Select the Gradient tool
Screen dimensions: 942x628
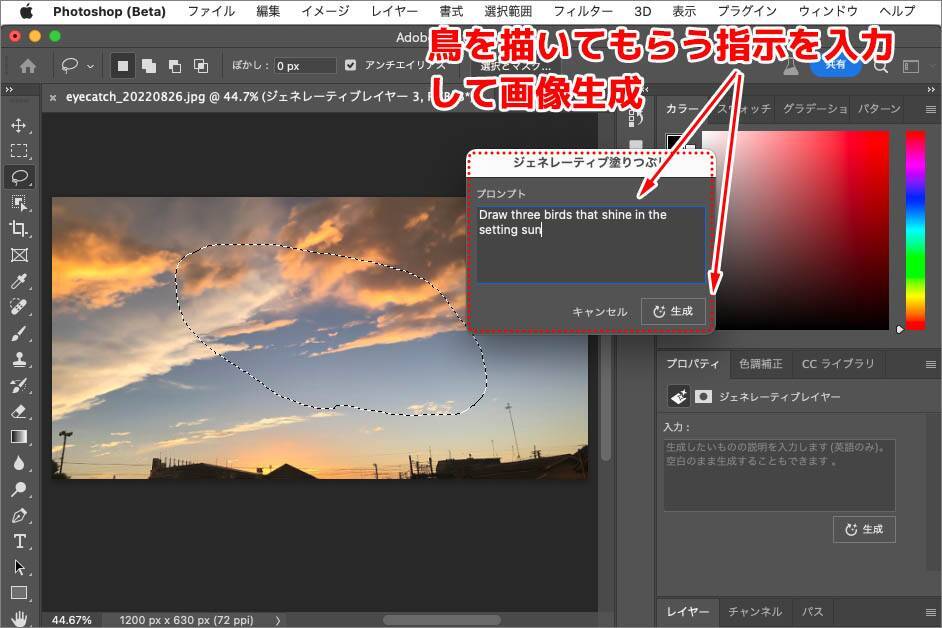(x=19, y=437)
